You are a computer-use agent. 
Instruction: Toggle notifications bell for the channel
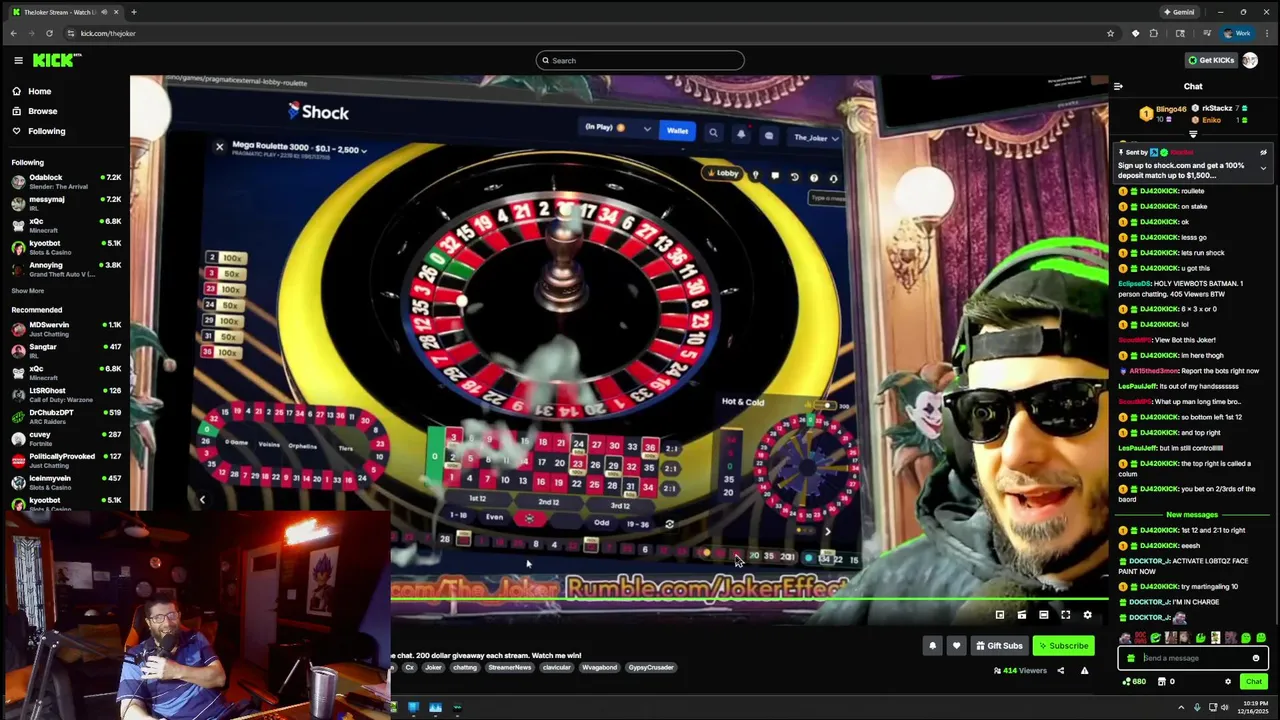[x=932, y=646]
